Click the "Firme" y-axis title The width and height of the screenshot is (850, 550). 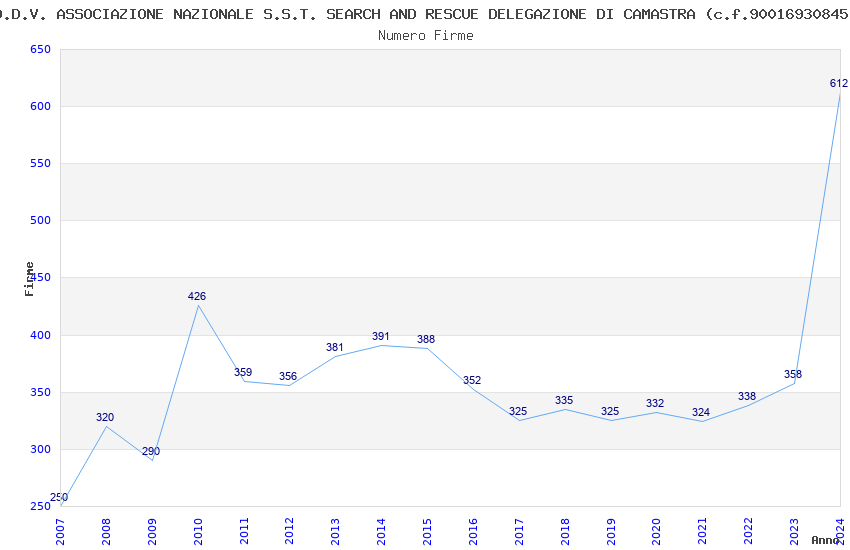coord(29,278)
